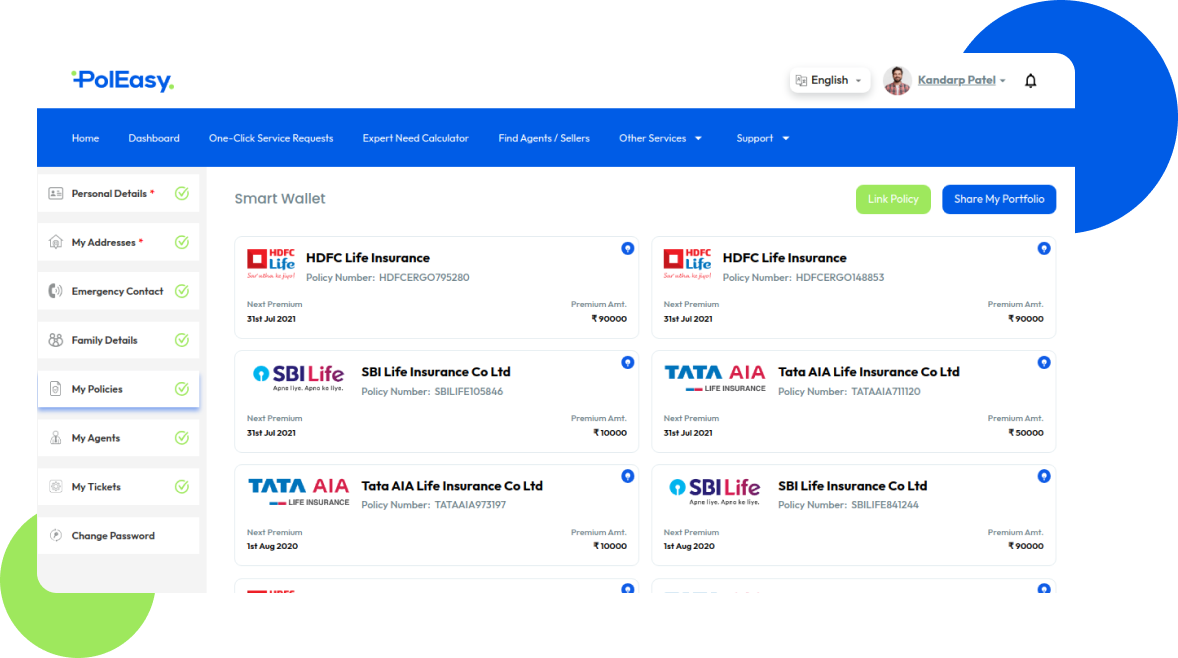Open the Dashboard menu item
1178x658 pixels.
pos(154,138)
